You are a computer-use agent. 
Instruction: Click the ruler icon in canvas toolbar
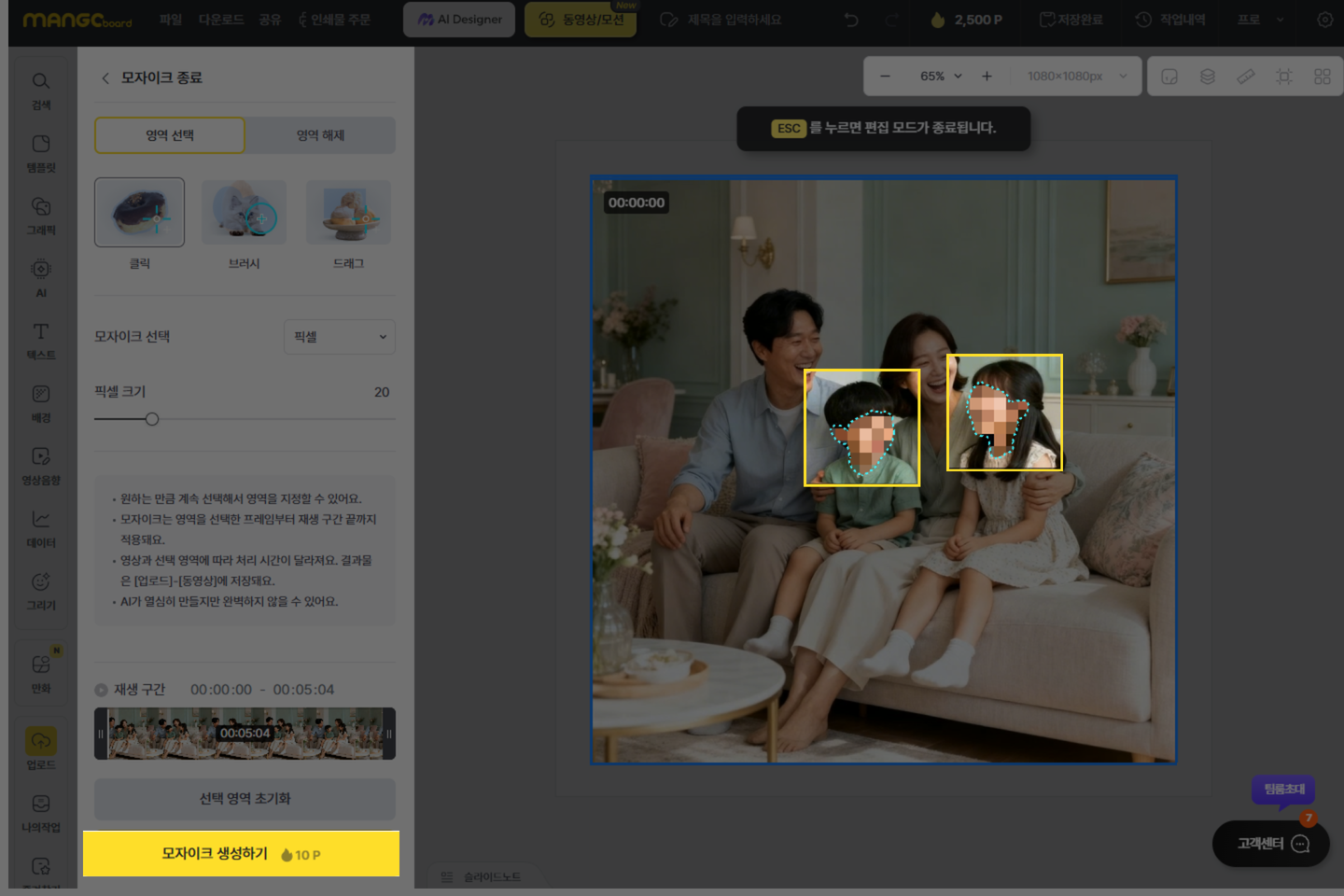coord(1246,77)
